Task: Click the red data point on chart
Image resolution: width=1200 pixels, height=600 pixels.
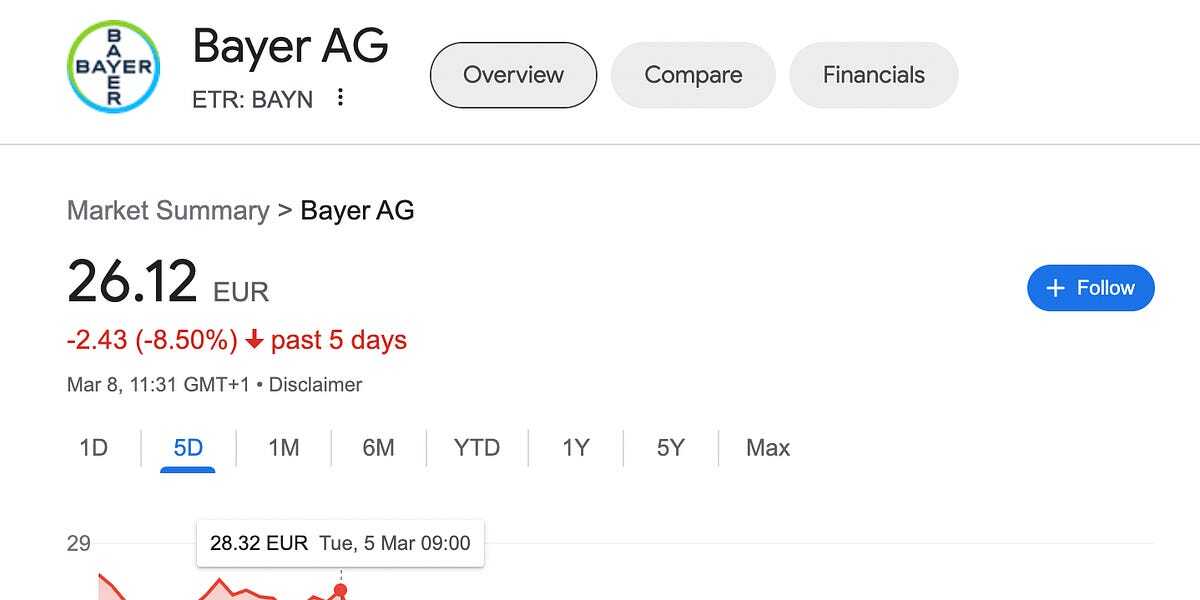Action: click(x=340, y=590)
